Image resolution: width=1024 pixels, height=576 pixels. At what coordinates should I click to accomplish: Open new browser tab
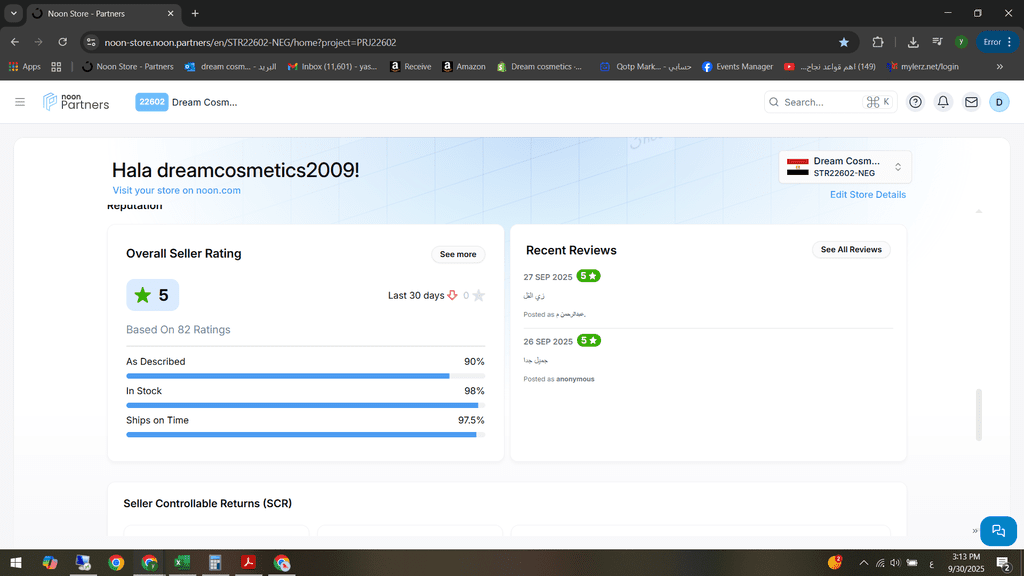tap(195, 13)
